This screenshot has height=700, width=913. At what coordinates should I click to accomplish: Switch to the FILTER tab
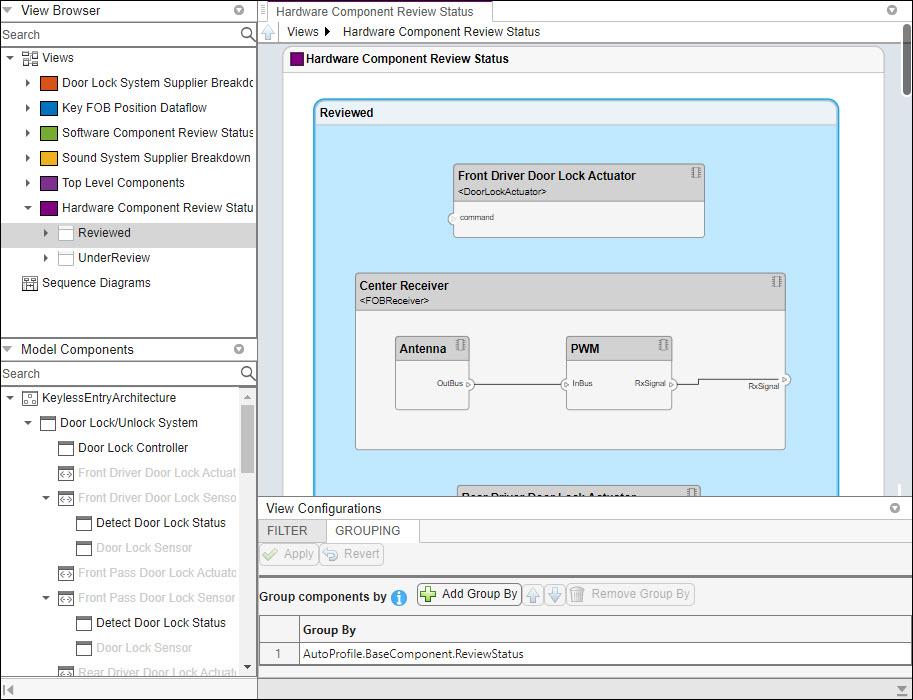pos(287,531)
